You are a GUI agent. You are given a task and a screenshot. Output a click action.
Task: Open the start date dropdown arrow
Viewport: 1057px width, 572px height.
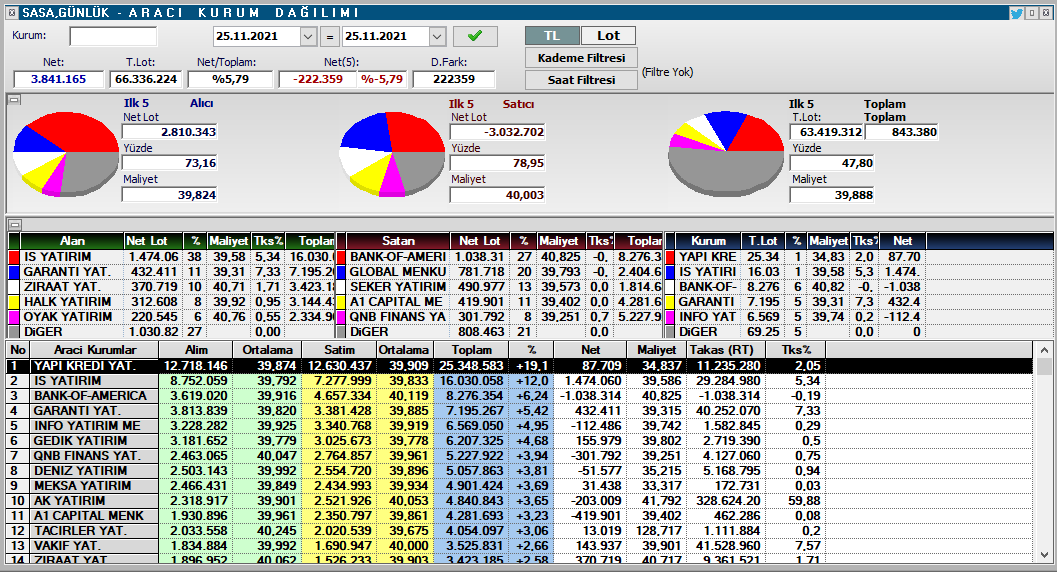tap(308, 36)
